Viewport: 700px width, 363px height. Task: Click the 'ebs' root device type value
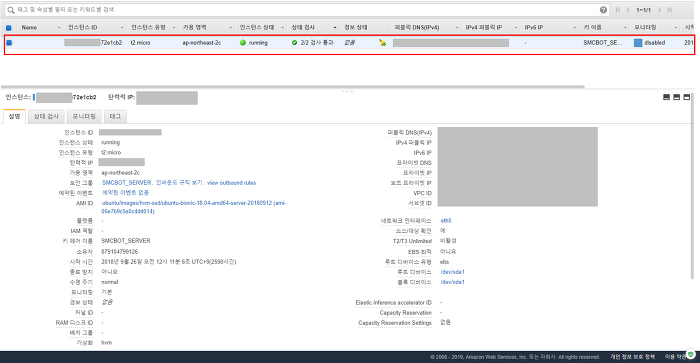pos(445,262)
